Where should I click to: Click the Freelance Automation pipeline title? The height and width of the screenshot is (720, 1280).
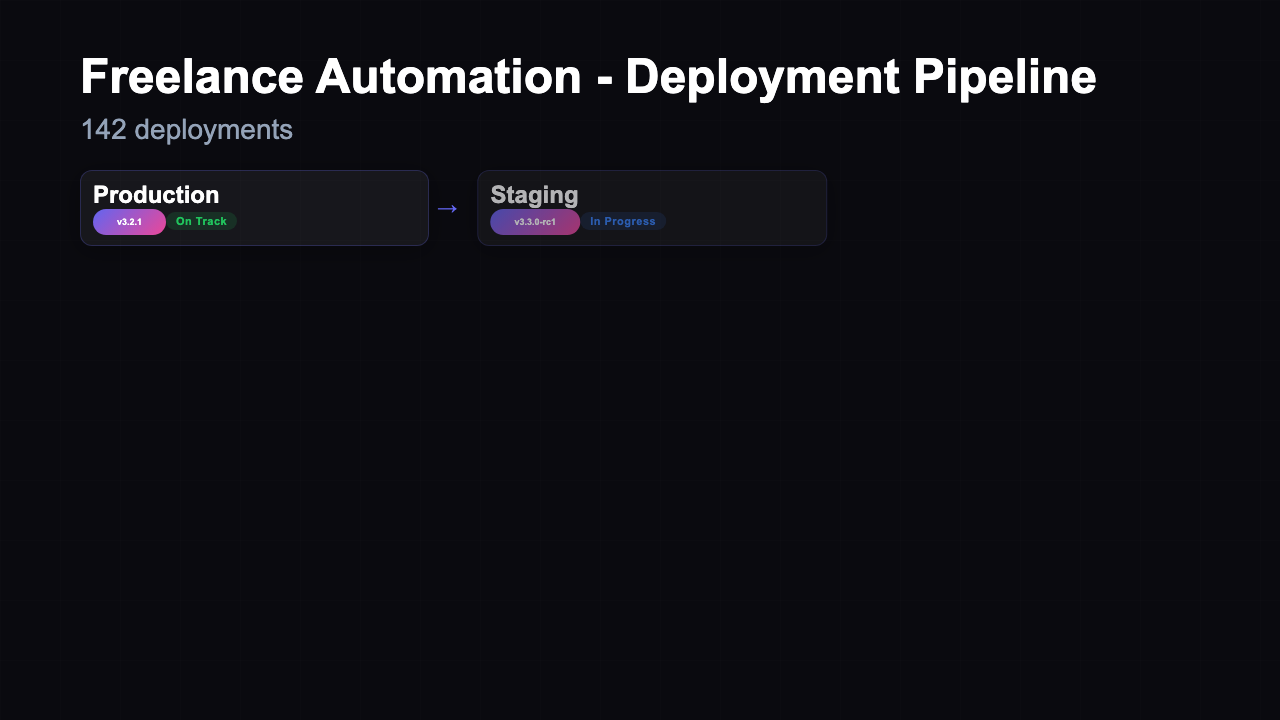pyautogui.click(x=588, y=75)
